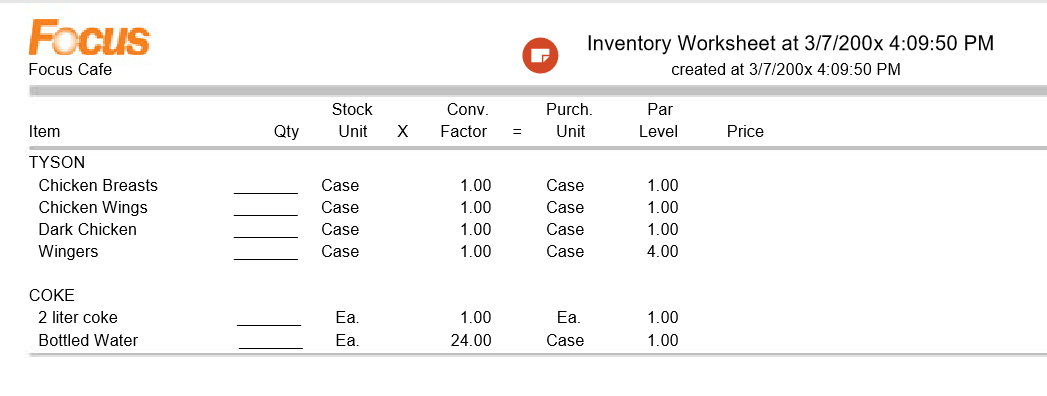The height and width of the screenshot is (396, 1047).
Task: Click the Stock Unit column header
Action: tap(353, 120)
